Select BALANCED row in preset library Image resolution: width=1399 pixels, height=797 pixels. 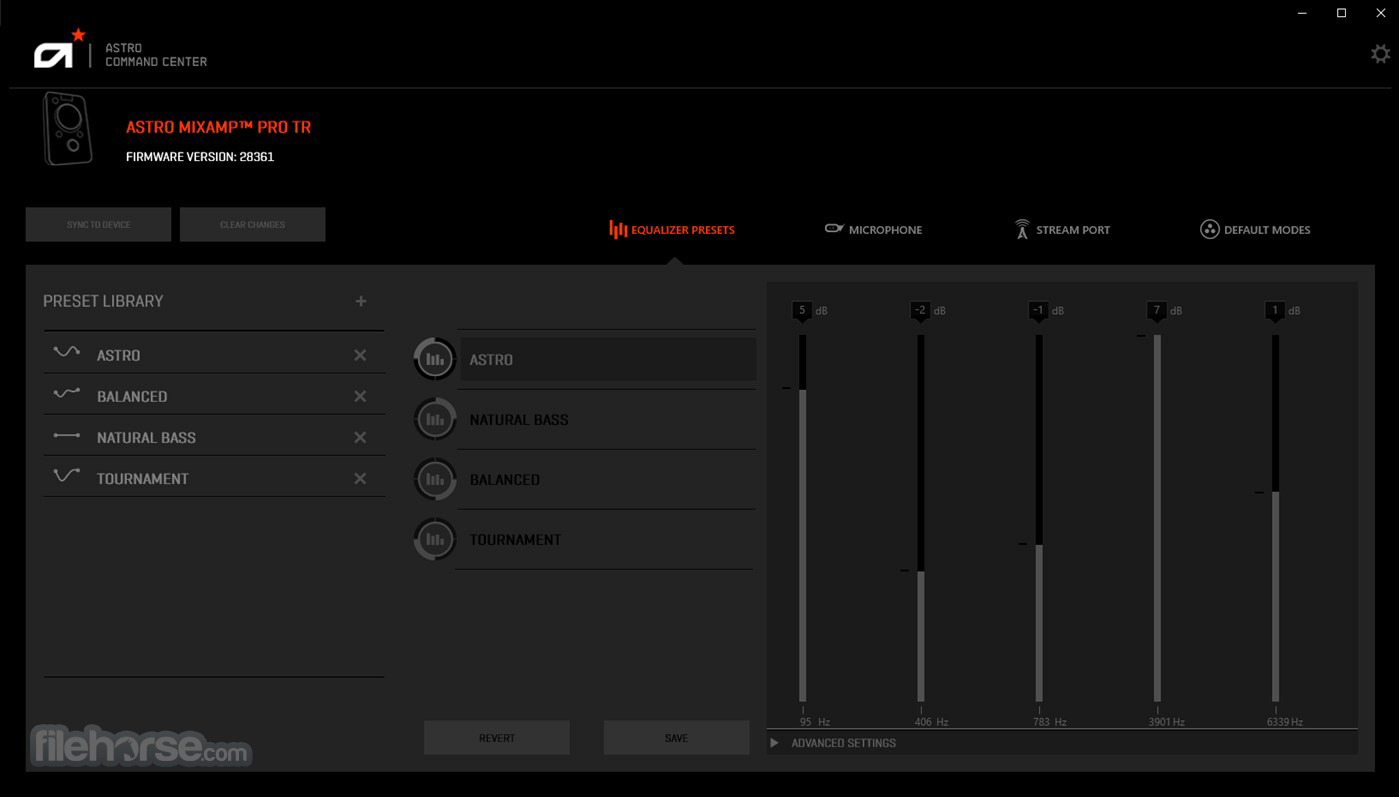pyautogui.click(x=213, y=395)
